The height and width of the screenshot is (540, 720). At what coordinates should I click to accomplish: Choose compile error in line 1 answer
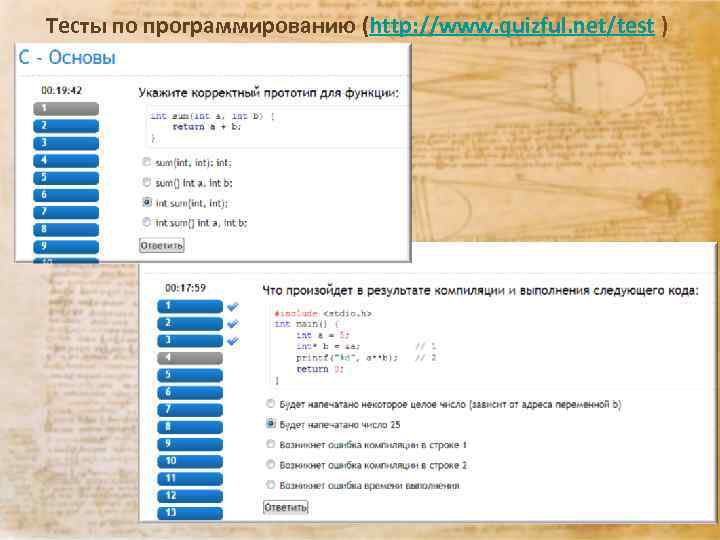click(270, 444)
